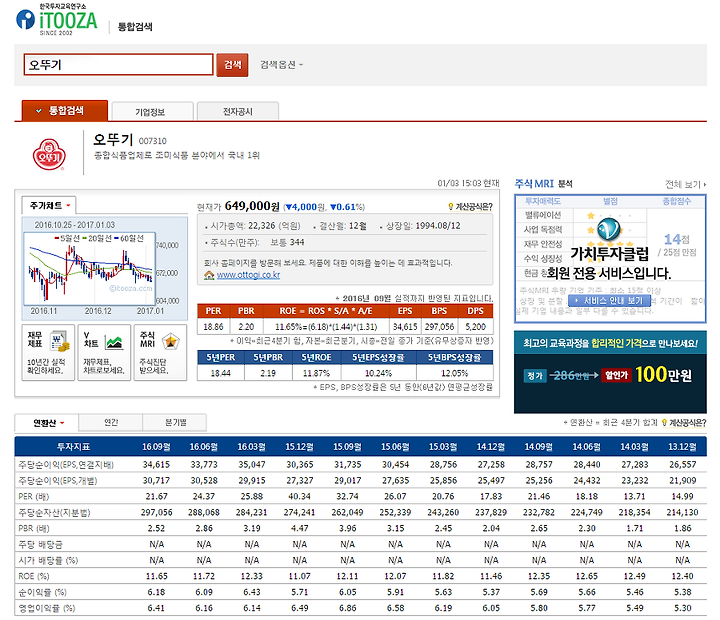Click the 전체 보기 link
Screen dimensions: 720x620
[x=686, y=184]
